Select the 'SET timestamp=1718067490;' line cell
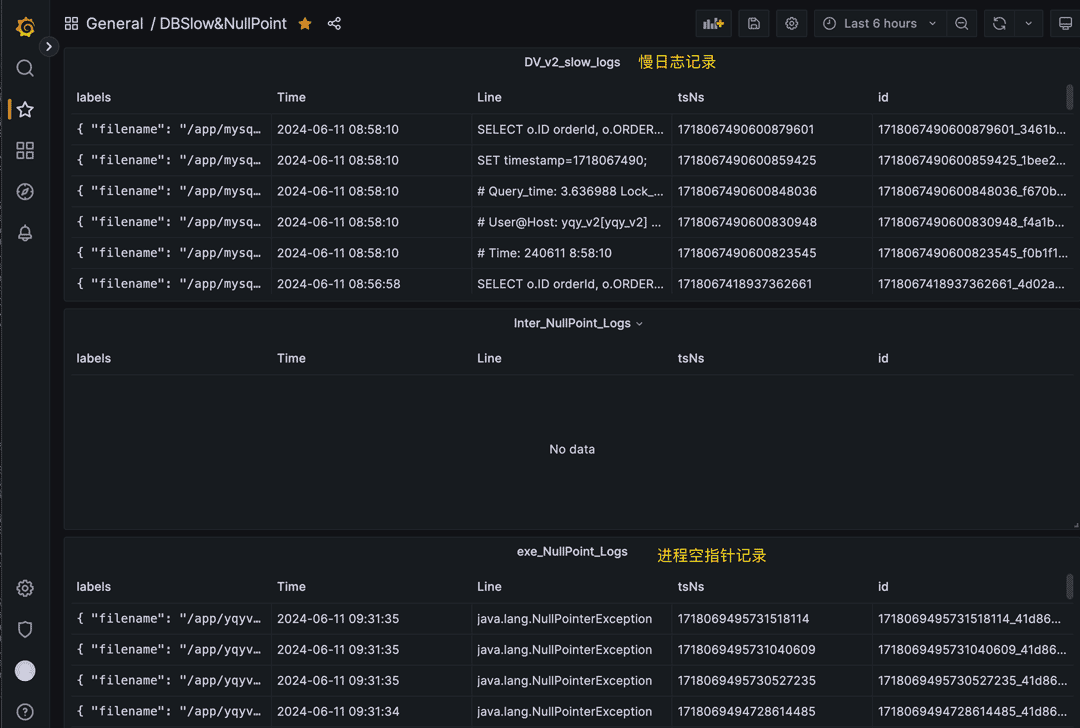This screenshot has width=1080, height=728. pyautogui.click(x=572, y=160)
